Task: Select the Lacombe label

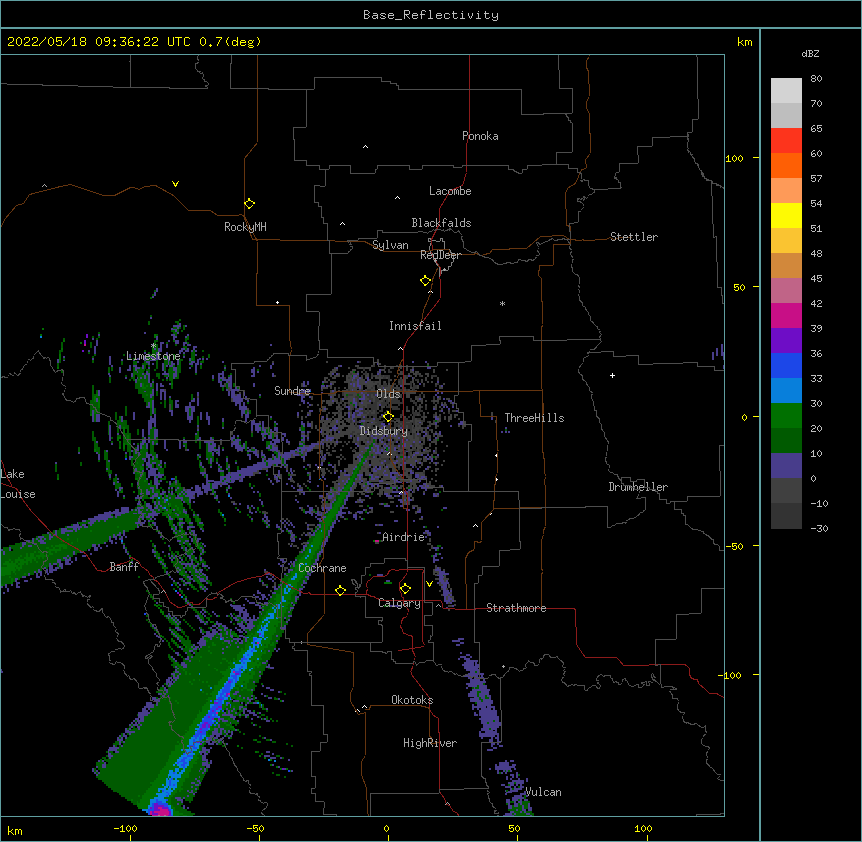Action: click(x=450, y=191)
